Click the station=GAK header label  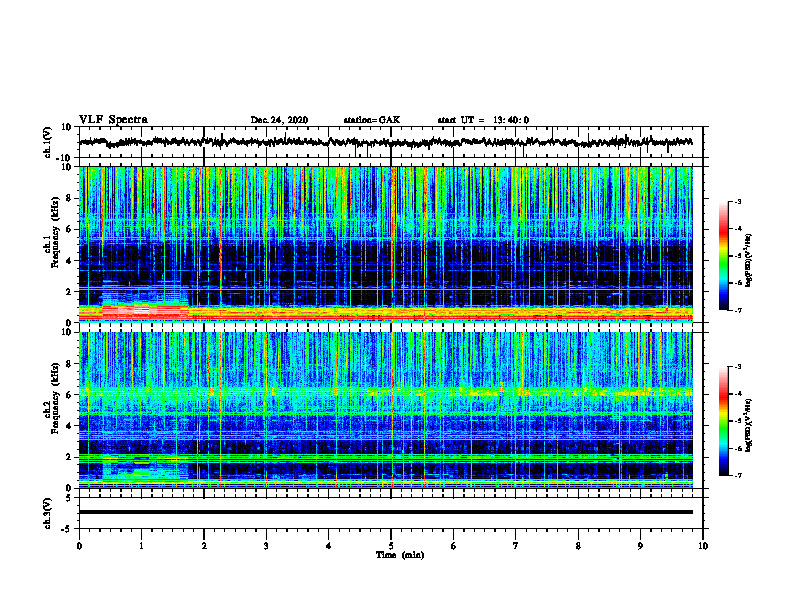coord(372,120)
